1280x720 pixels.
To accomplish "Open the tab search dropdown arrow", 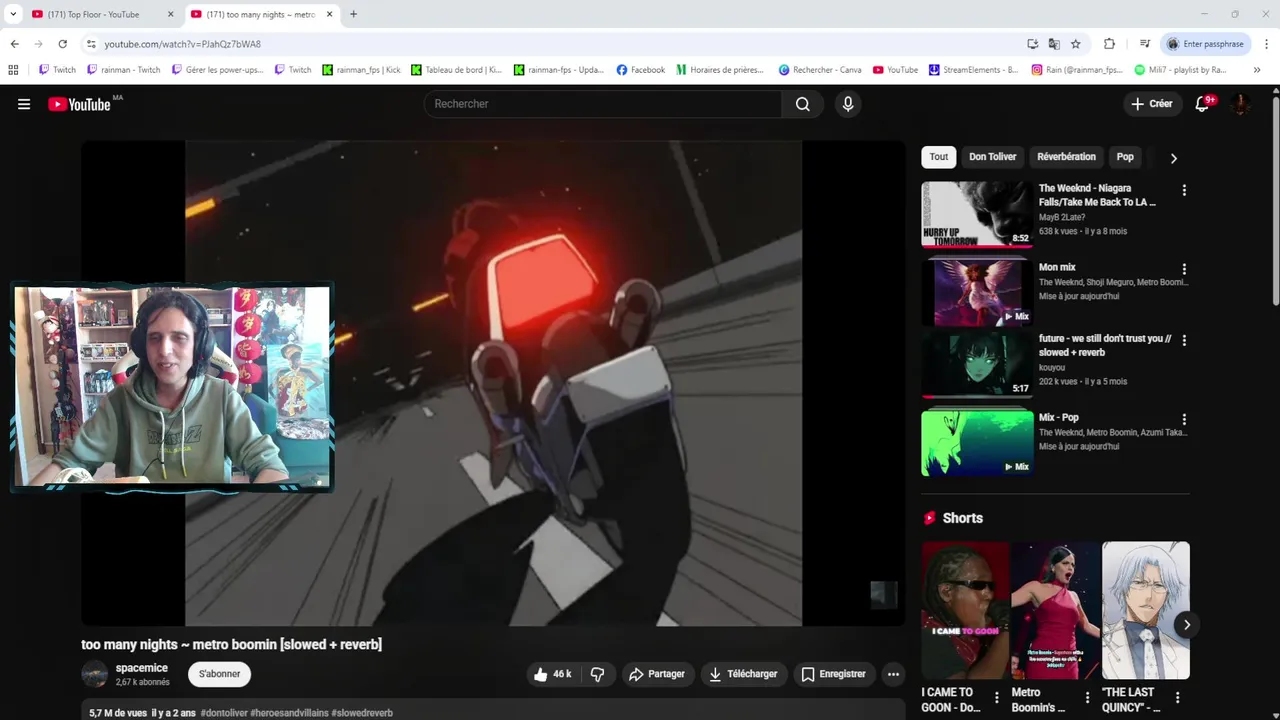I will (13, 14).
